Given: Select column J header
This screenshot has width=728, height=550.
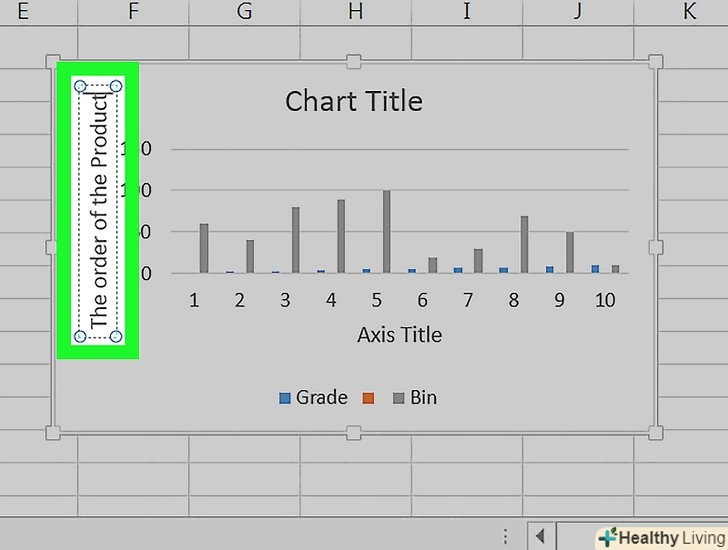Looking at the screenshot, I should click(577, 12).
